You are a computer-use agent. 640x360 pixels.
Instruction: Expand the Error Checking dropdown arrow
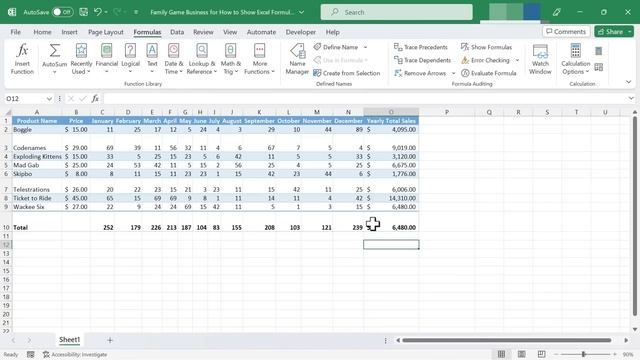(517, 60)
